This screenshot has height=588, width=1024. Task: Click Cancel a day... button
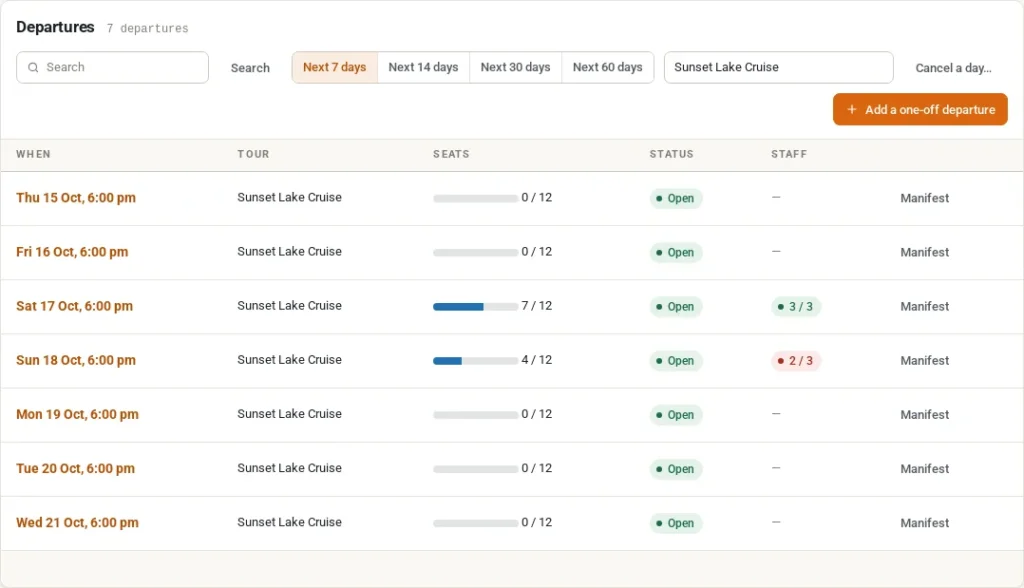953,68
